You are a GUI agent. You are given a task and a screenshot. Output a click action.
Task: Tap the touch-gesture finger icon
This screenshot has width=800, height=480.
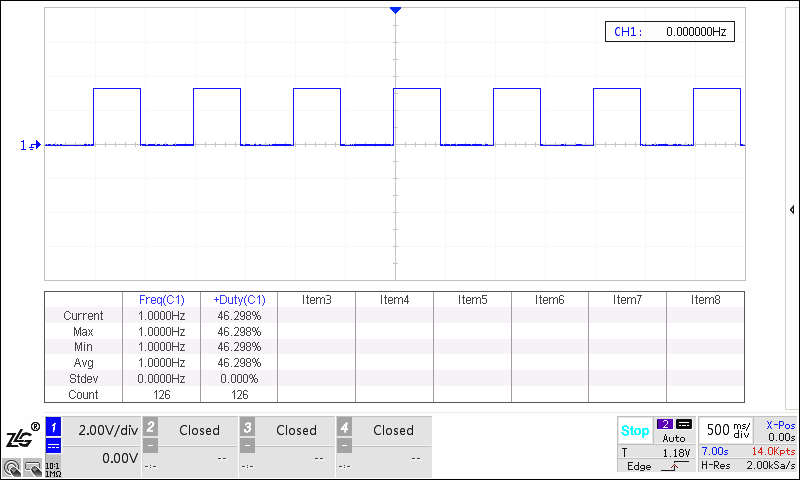[x=12, y=468]
